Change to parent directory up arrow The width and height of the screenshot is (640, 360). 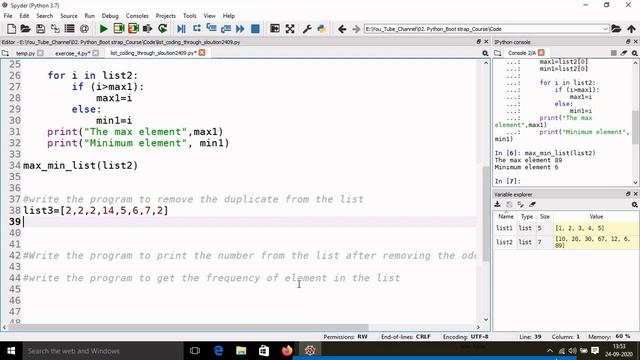[x=631, y=29]
